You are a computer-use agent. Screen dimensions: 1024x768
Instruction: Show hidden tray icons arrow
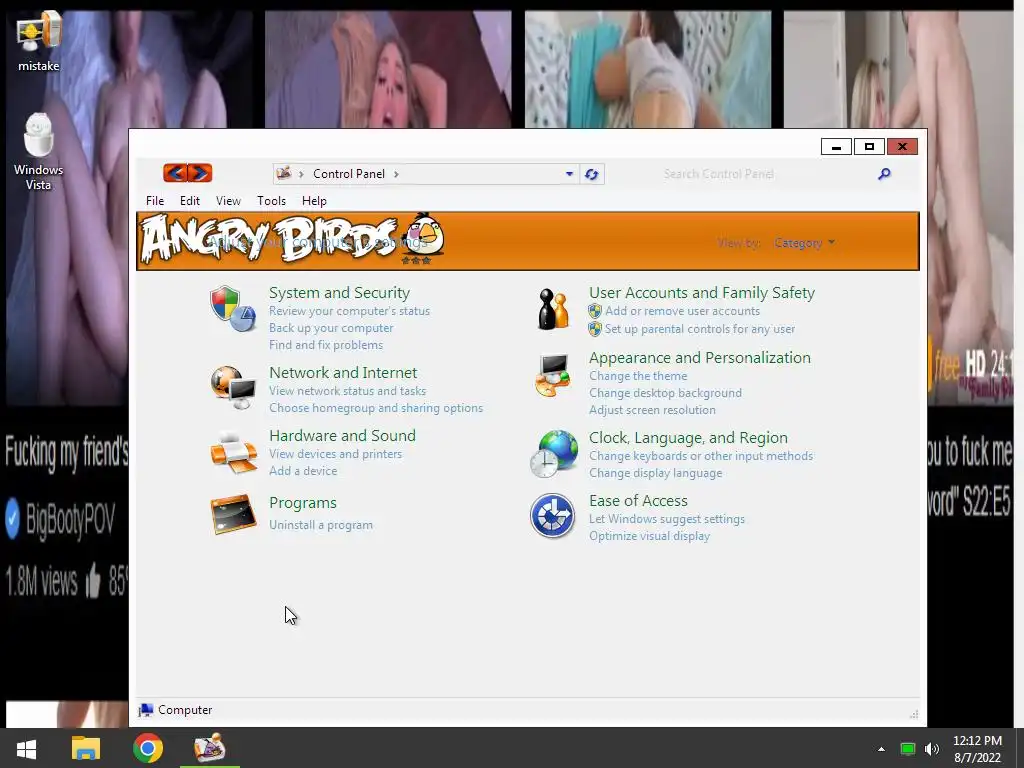point(881,749)
